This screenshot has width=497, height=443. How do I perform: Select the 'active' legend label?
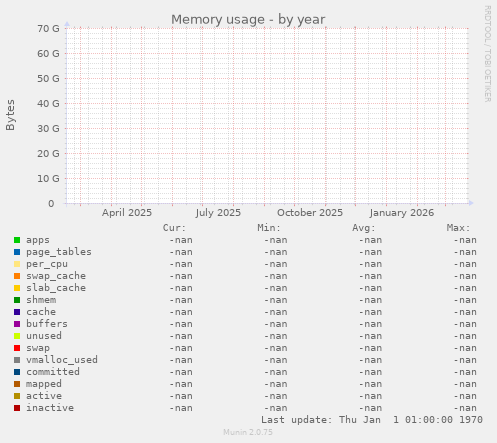44,396
